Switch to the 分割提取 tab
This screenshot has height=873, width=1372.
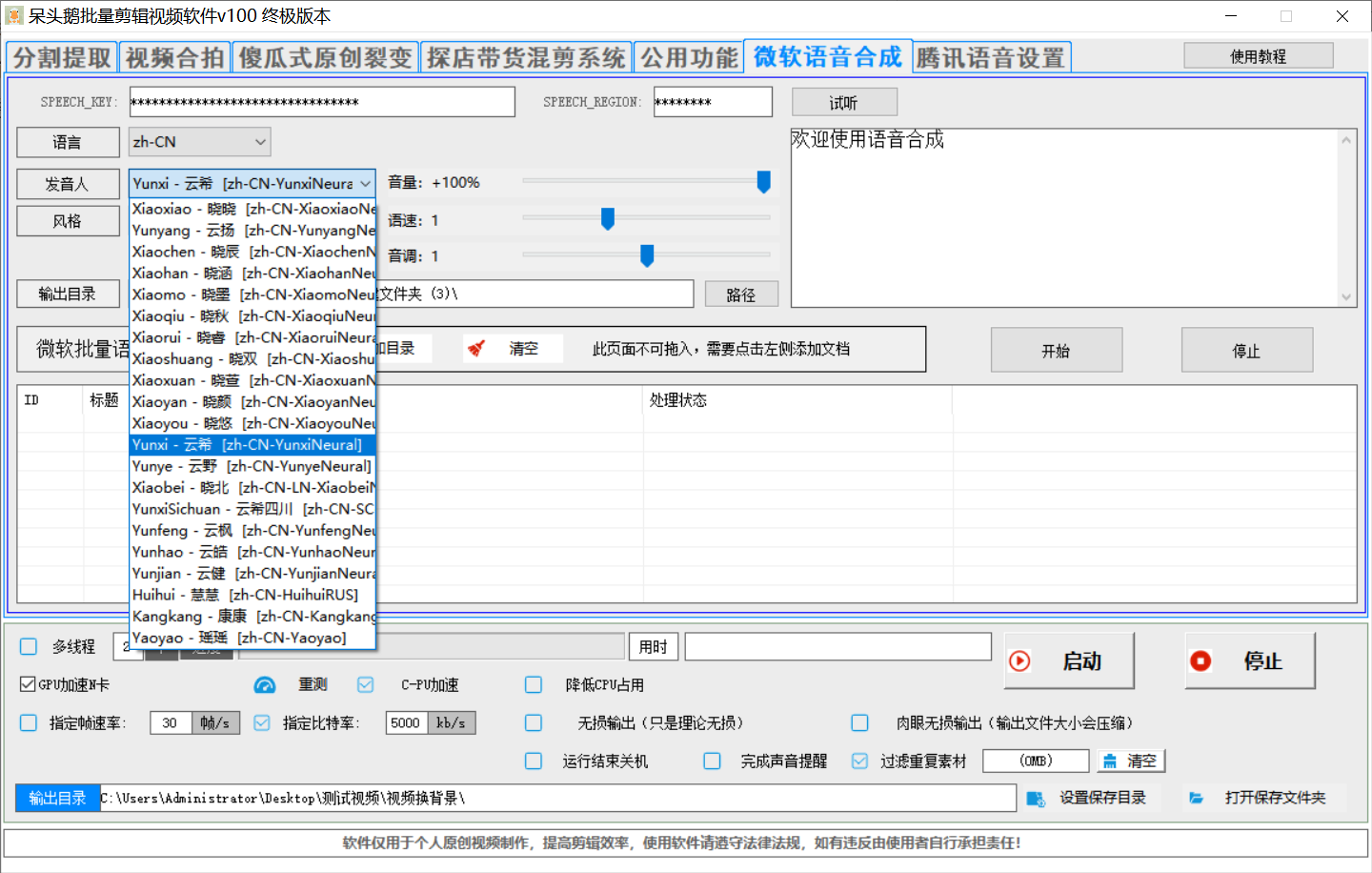coord(62,57)
